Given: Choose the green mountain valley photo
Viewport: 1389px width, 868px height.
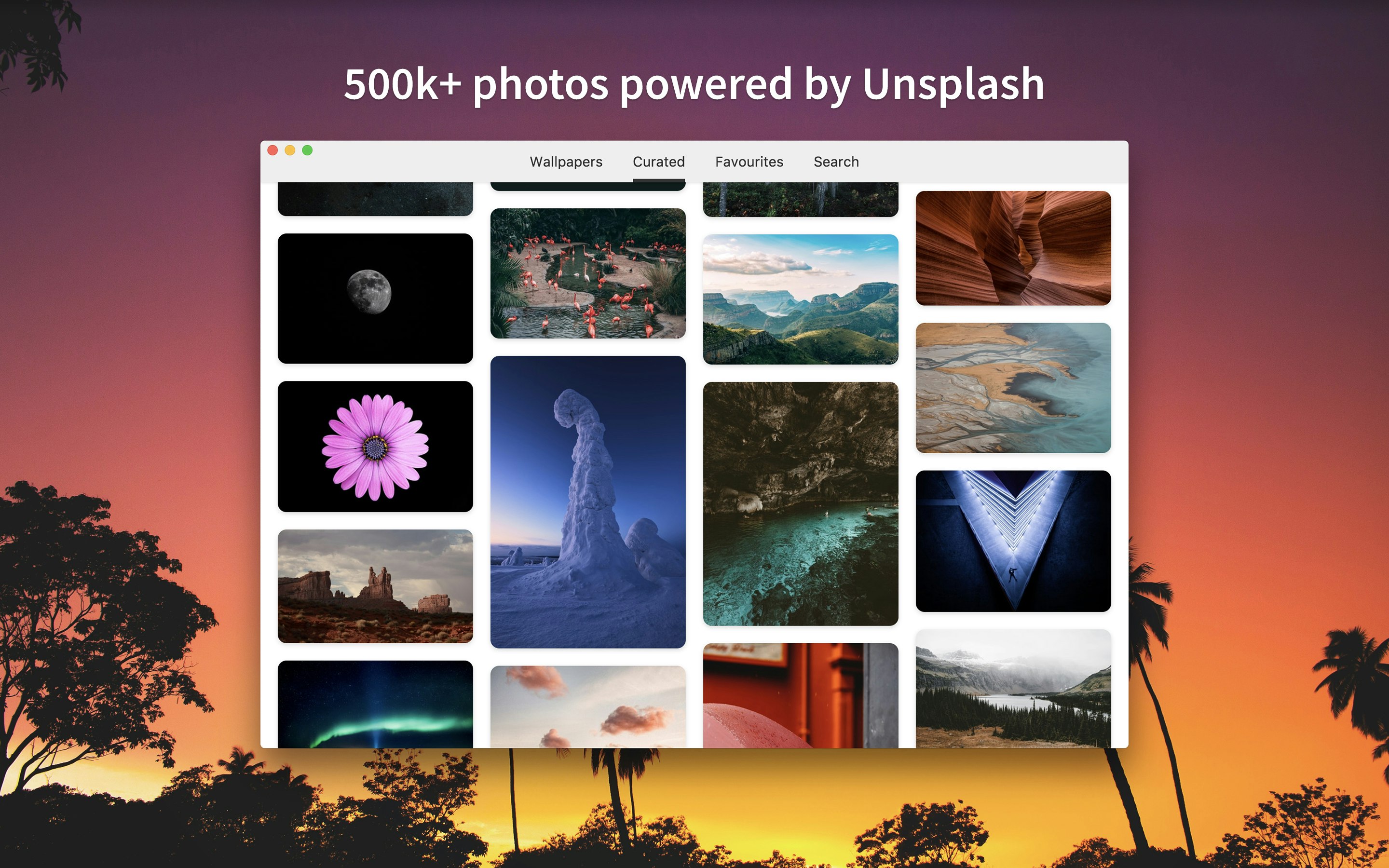Looking at the screenshot, I should [801, 299].
